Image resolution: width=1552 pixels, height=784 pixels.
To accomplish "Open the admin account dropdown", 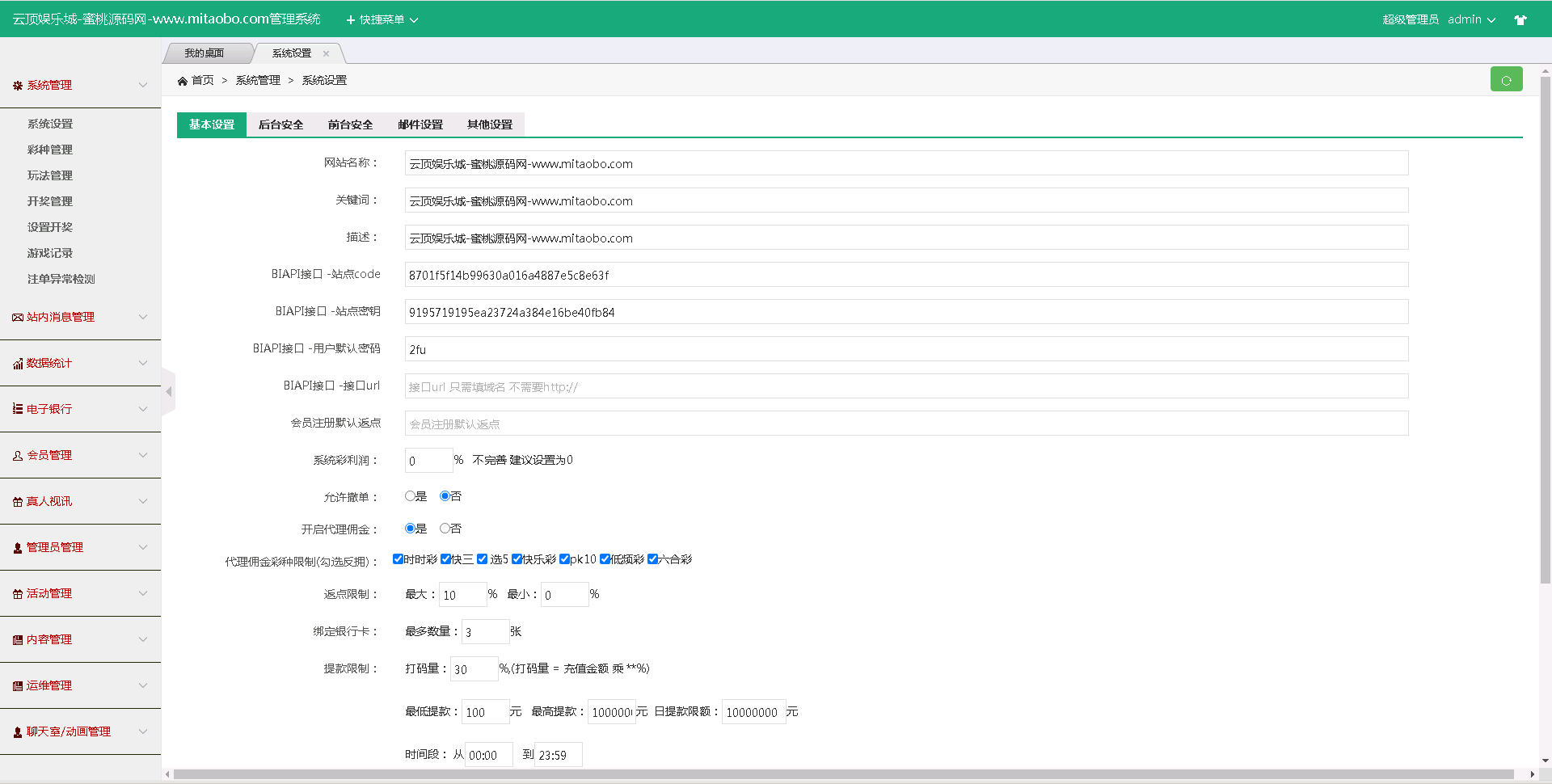I will point(1471,19).
